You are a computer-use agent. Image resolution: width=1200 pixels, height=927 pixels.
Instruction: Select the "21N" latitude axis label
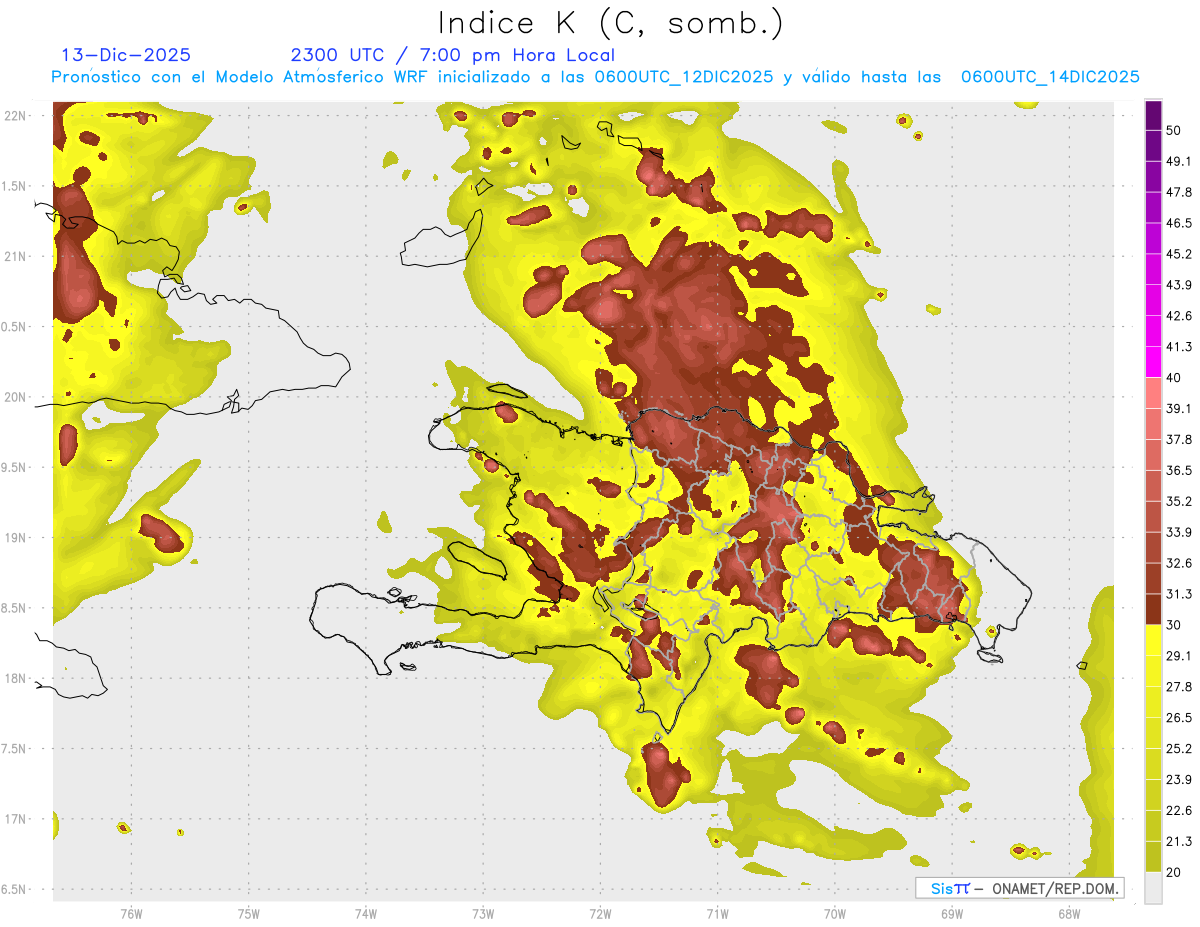click(x=16, y=256)
